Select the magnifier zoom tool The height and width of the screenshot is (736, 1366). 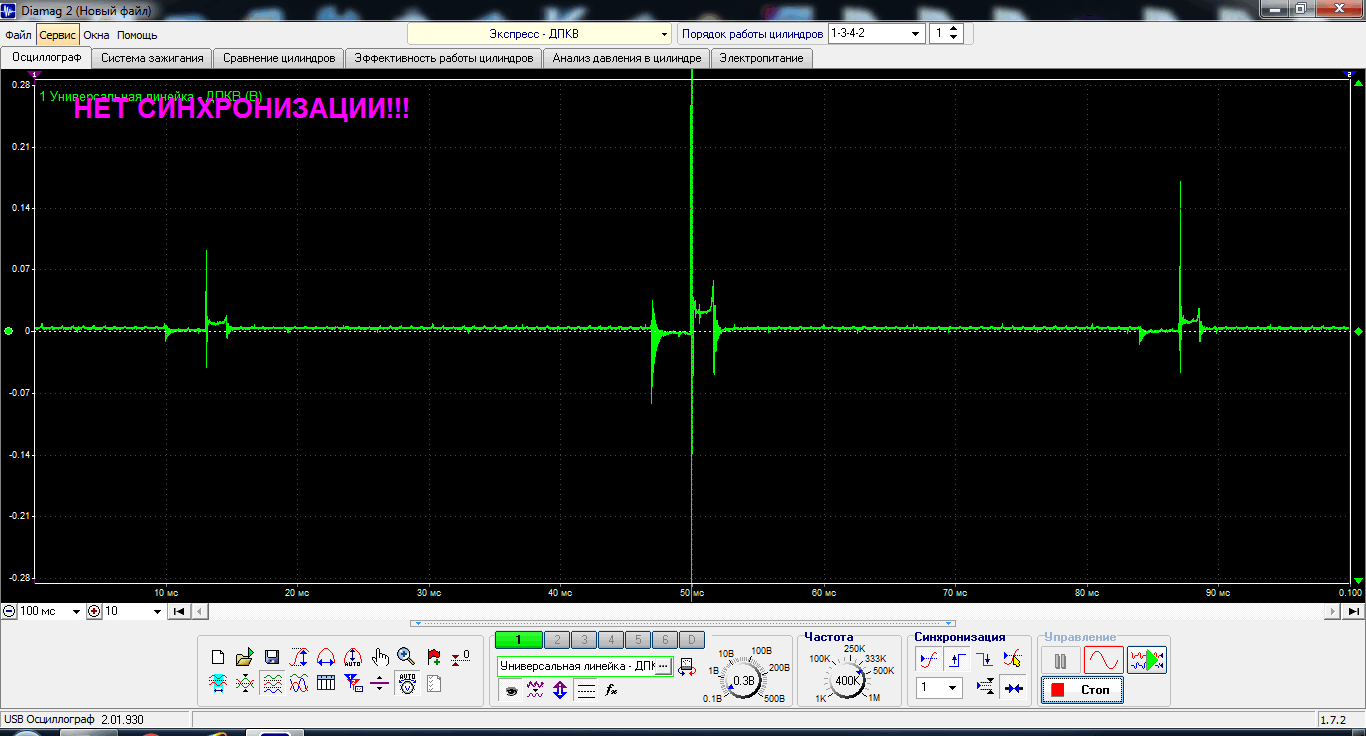pos(406,657)
